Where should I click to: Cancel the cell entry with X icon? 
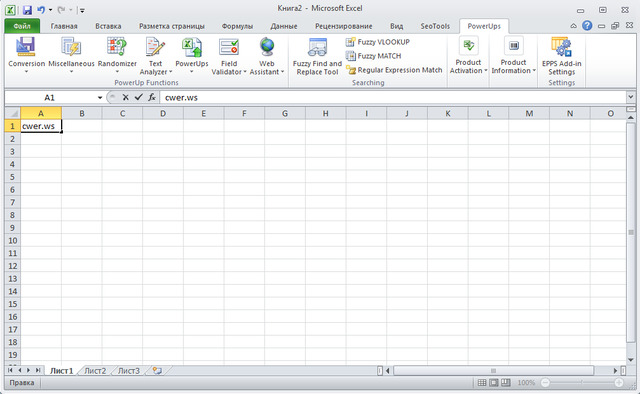tap(125, 97)
